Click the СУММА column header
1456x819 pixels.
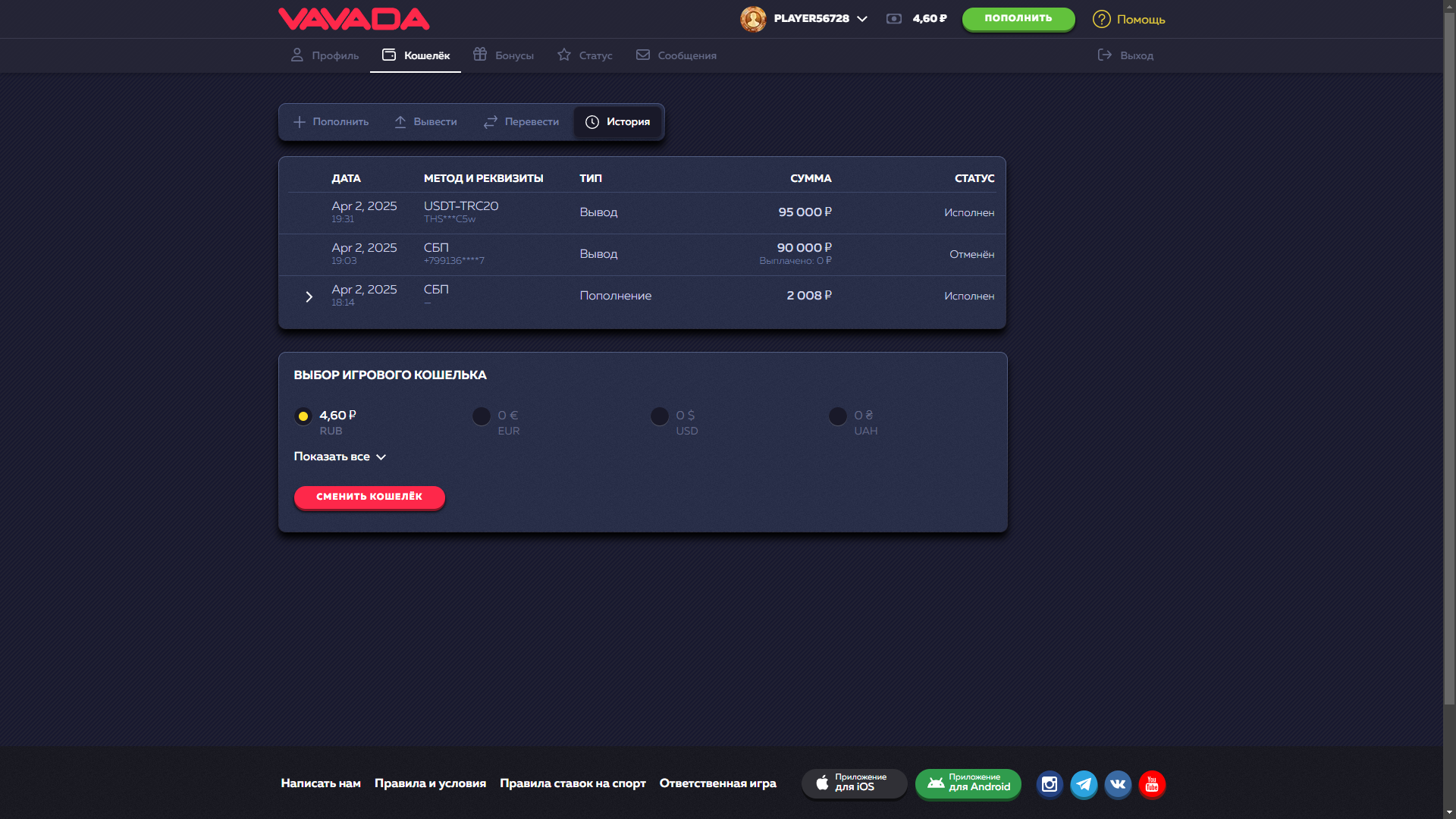pos(811,178)
